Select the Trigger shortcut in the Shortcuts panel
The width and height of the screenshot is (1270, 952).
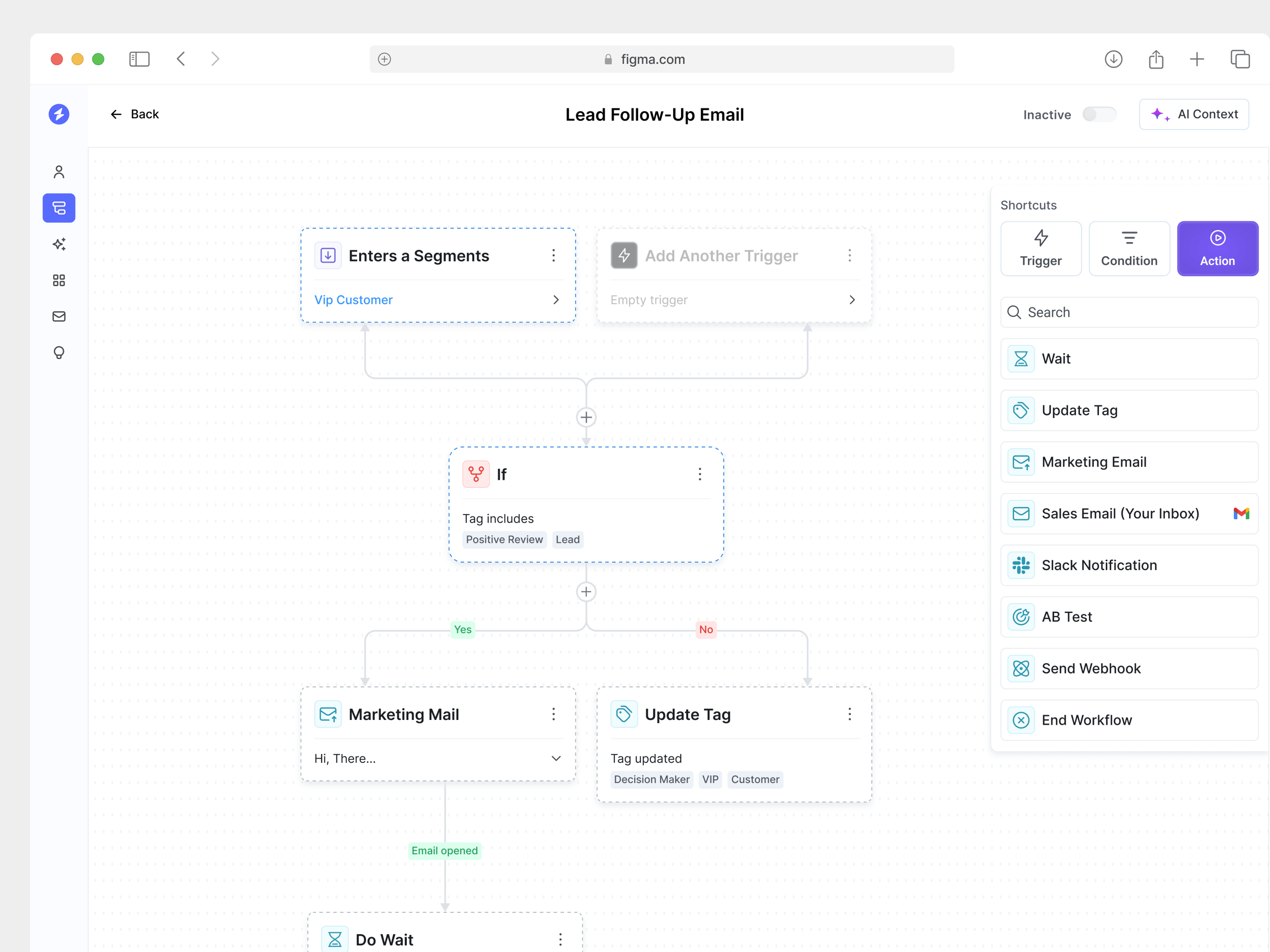(1040, 248)
